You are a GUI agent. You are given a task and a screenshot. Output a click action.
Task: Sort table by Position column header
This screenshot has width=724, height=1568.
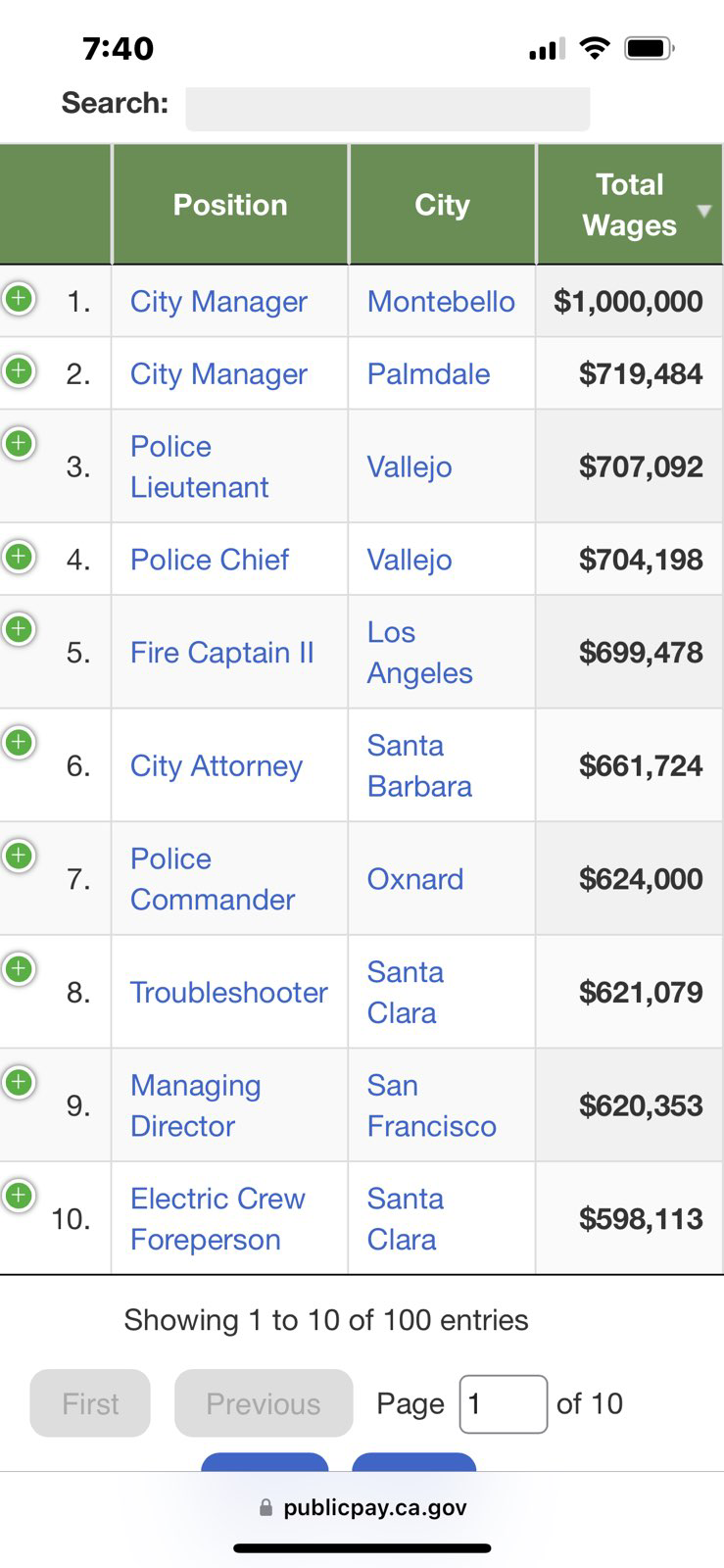(230, 205)
